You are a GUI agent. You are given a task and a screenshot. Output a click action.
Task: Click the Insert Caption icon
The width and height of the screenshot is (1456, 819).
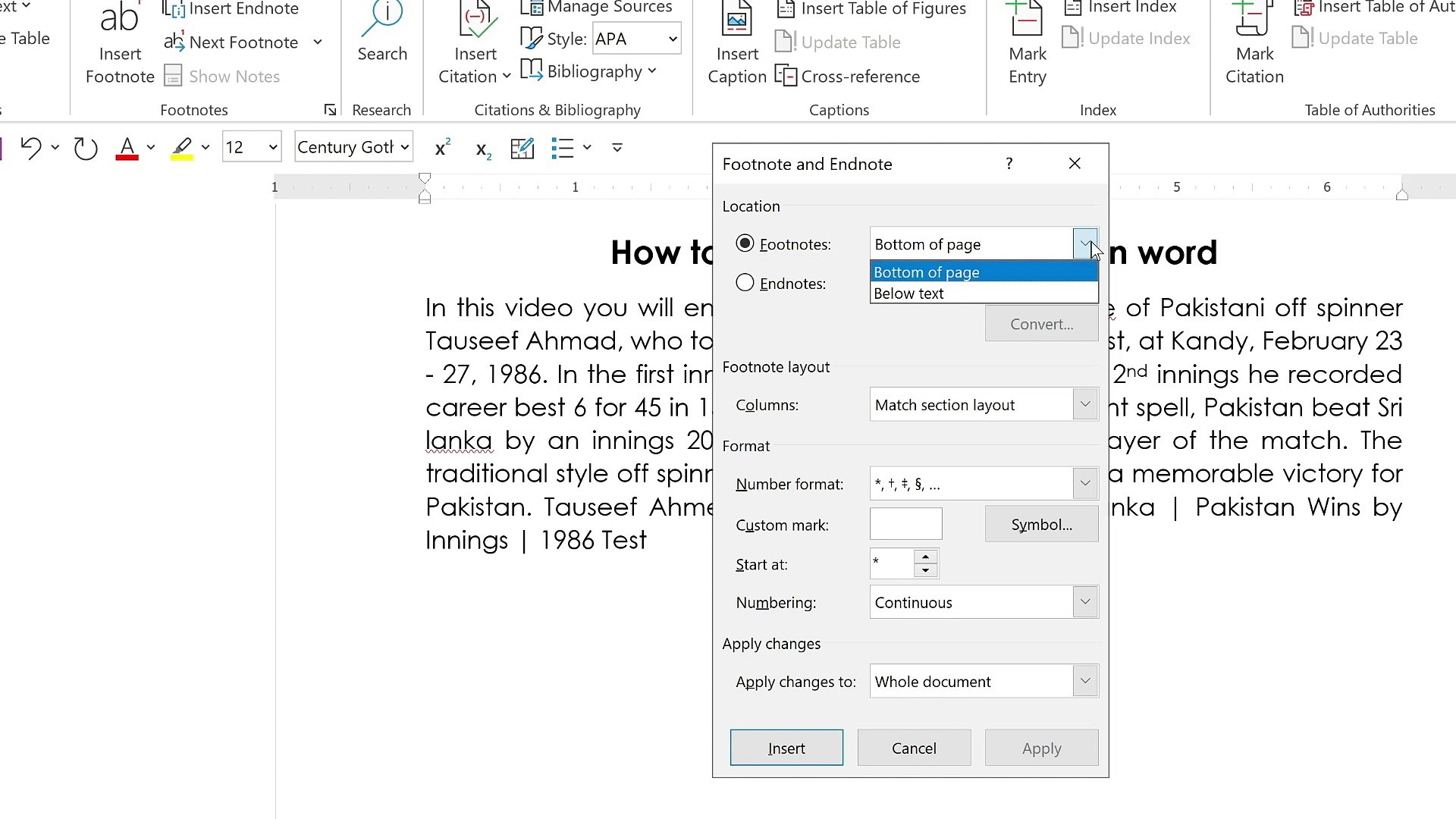(x=736, y=21)
